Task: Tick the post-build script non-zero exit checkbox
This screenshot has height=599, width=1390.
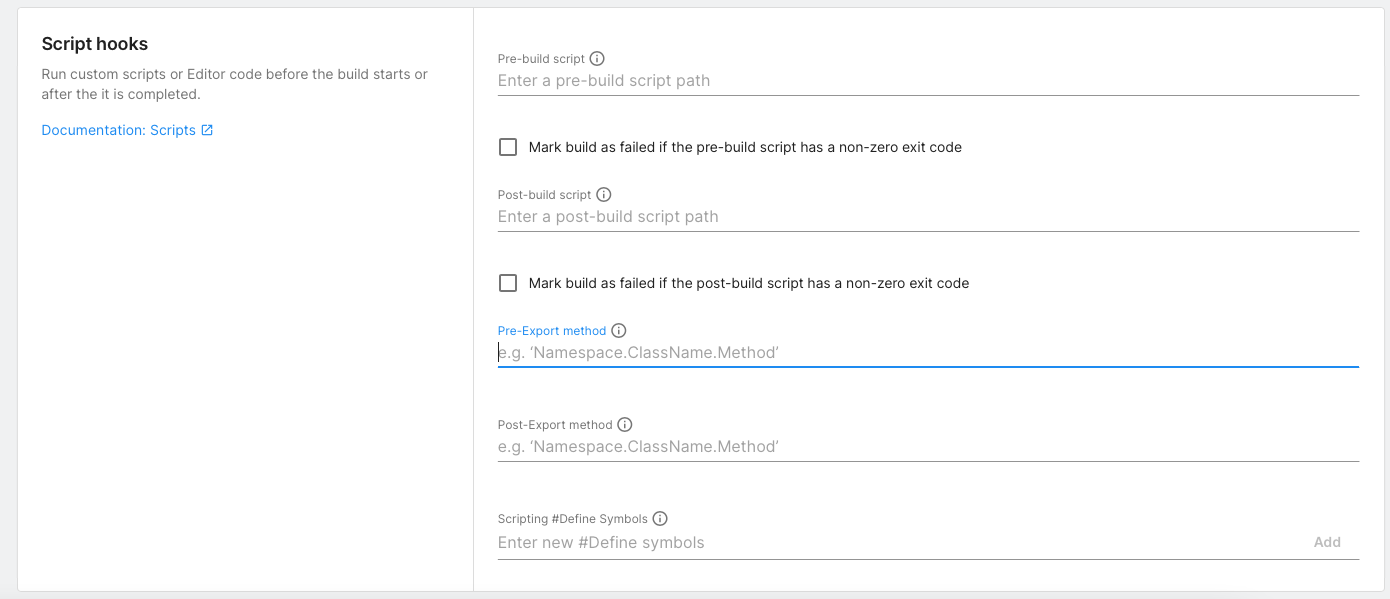Action: tap(508, 283)
